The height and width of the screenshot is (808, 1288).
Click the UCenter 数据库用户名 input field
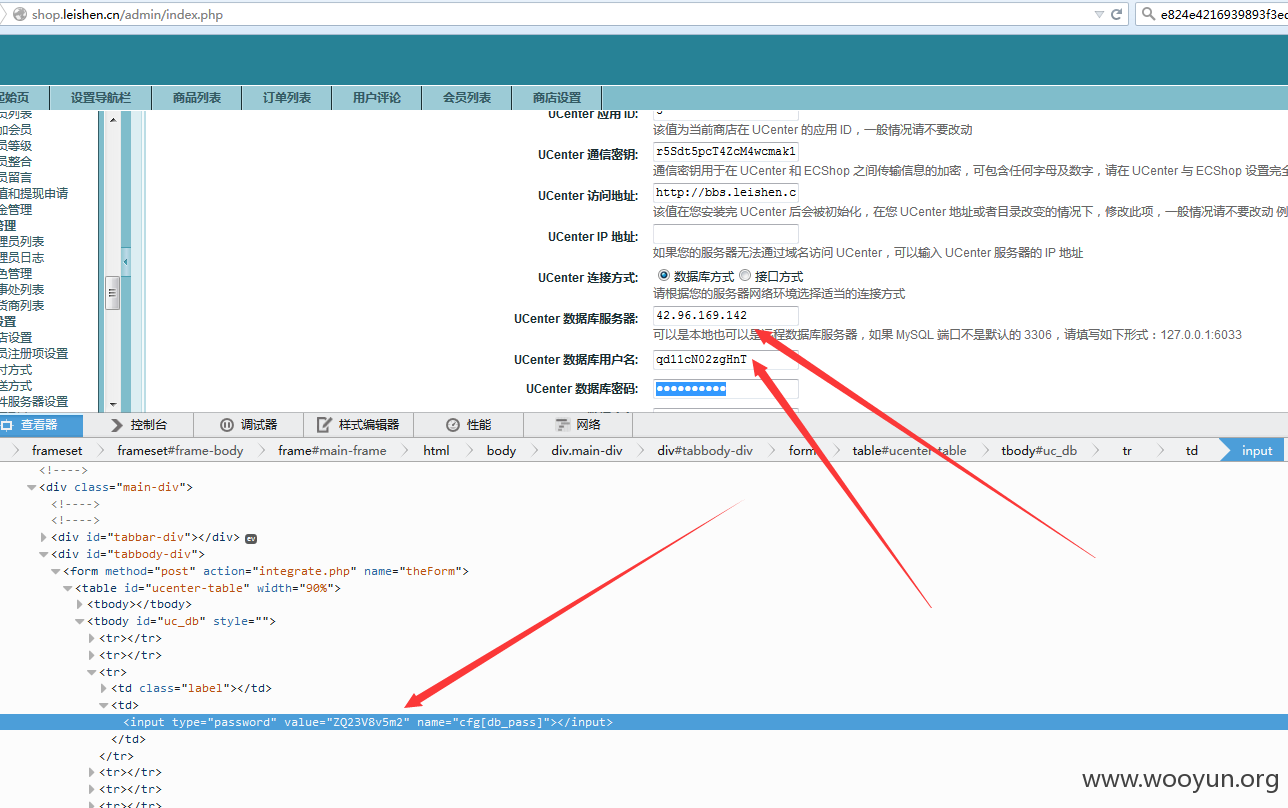(726, 360)
